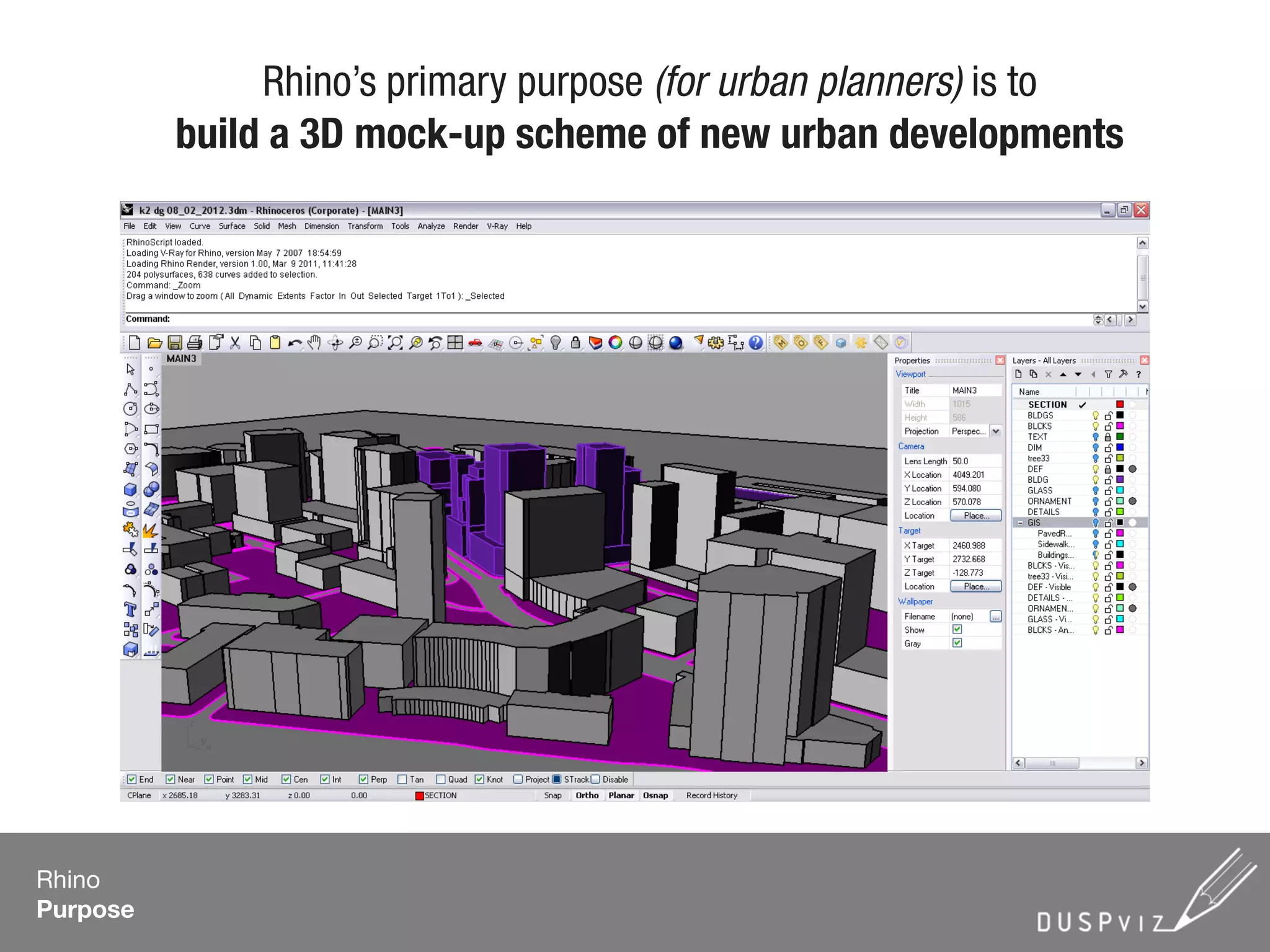Open the File menu
This screenshot has width=1270, height=952.
tap(129, 226)
